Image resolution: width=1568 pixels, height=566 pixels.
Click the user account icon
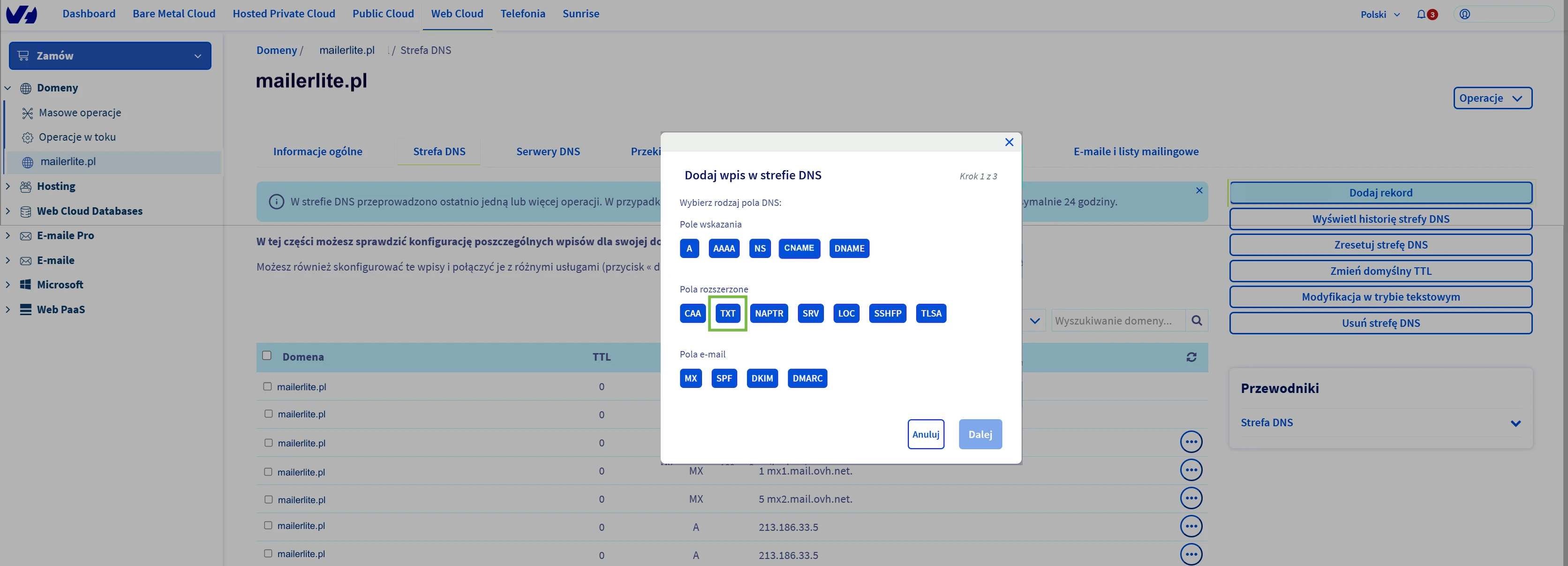point(1464,14)
